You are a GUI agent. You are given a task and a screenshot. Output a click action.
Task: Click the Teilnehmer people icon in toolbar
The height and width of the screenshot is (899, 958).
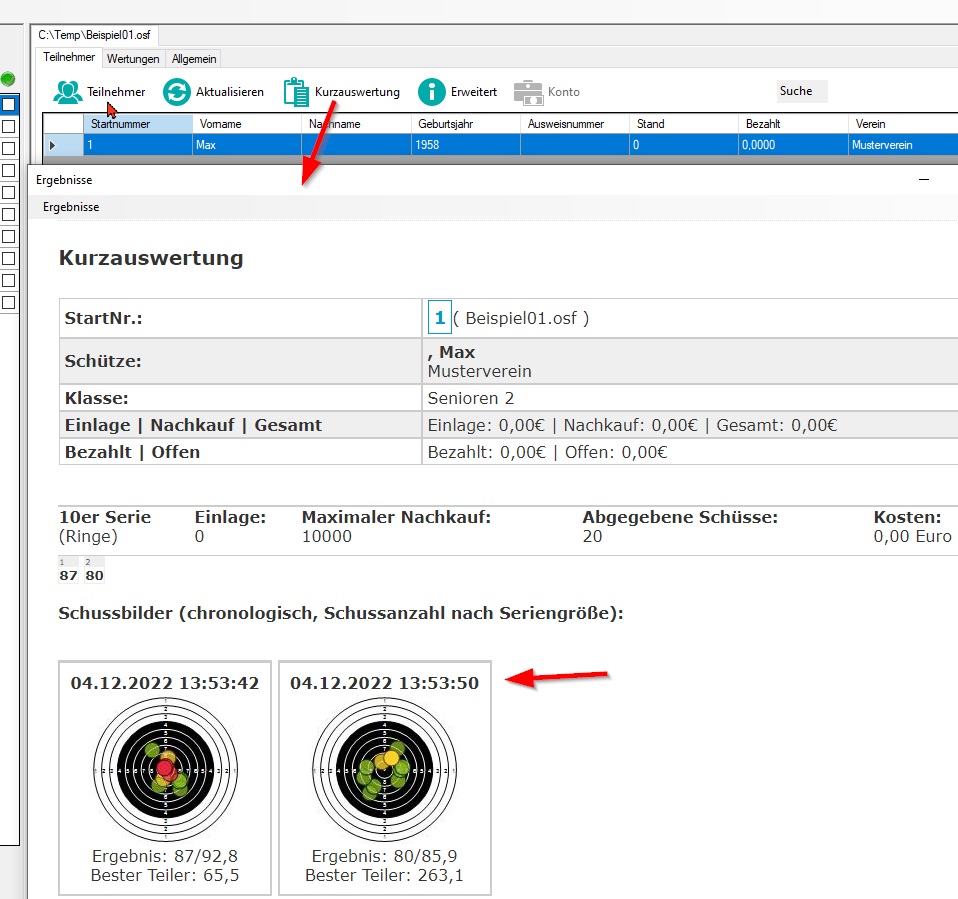(68, 92)
